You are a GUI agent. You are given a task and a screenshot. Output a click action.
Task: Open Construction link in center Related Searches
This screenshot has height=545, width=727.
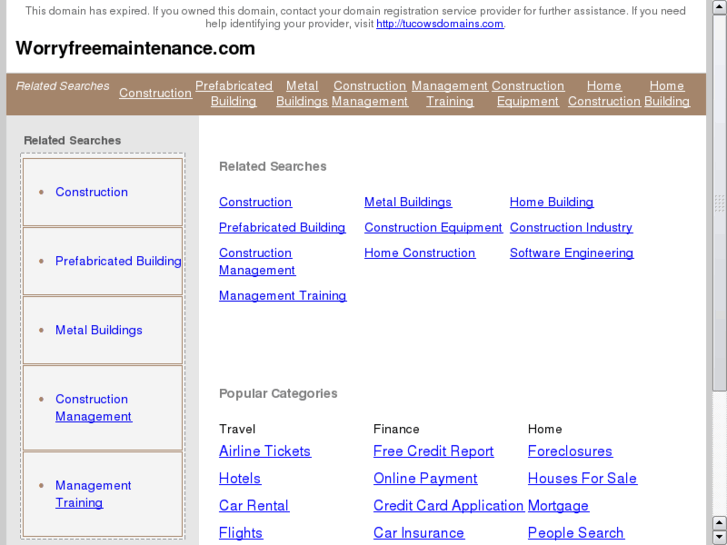[x=255, y=202]
